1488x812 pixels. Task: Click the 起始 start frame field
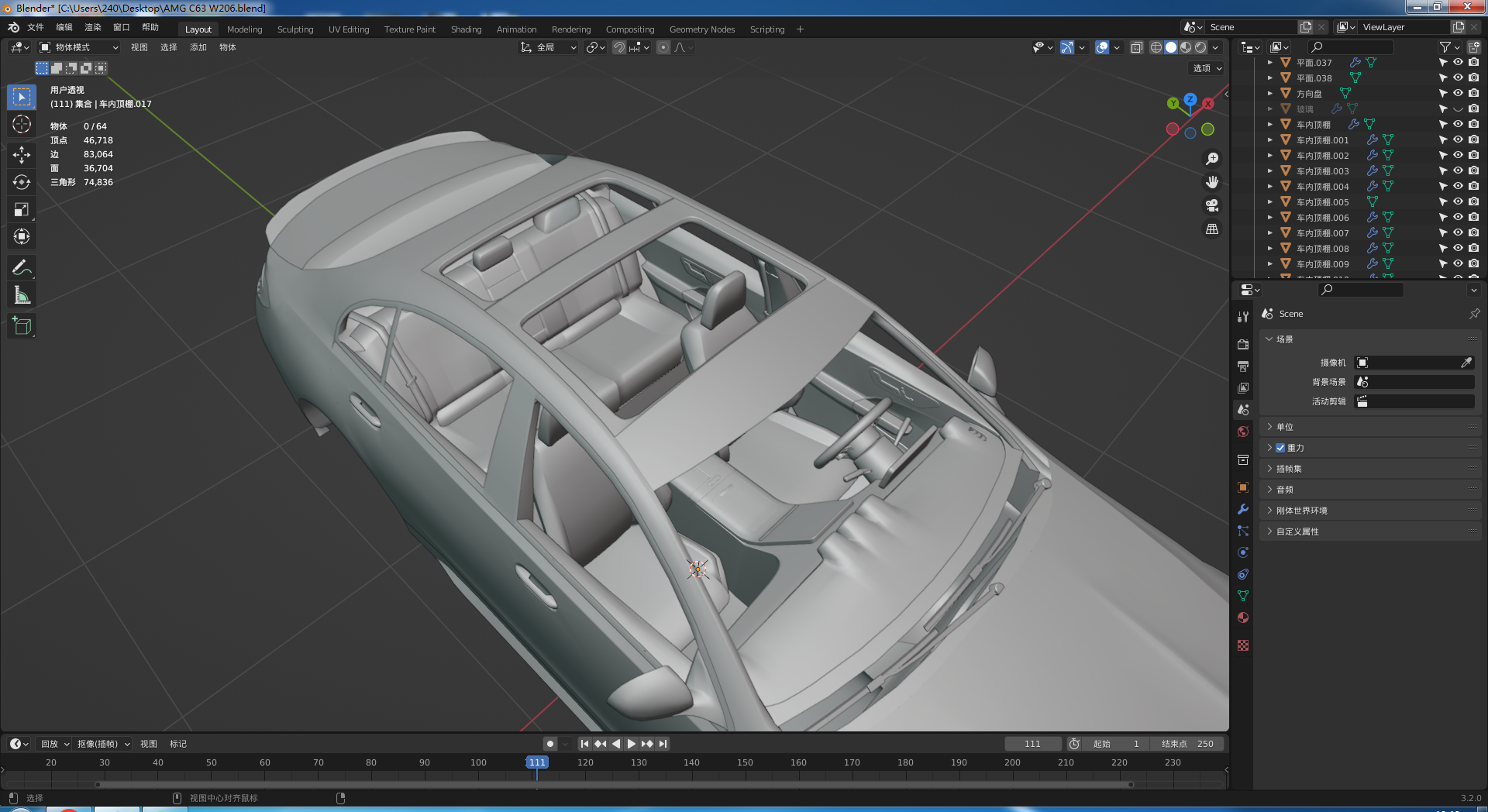(x=1116, y=744)
